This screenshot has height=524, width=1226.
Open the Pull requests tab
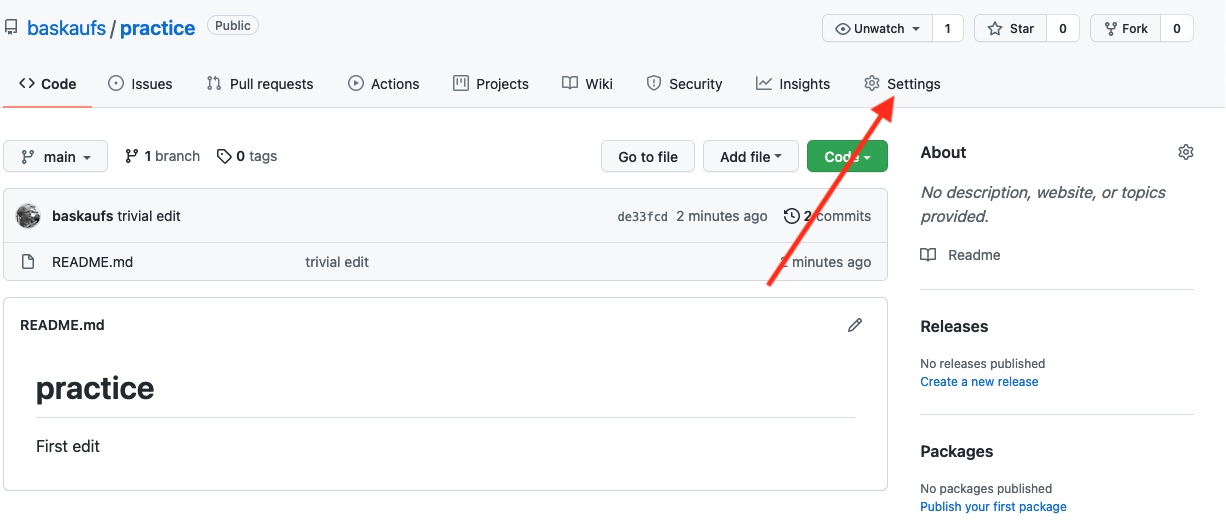[x=260, y=84]
